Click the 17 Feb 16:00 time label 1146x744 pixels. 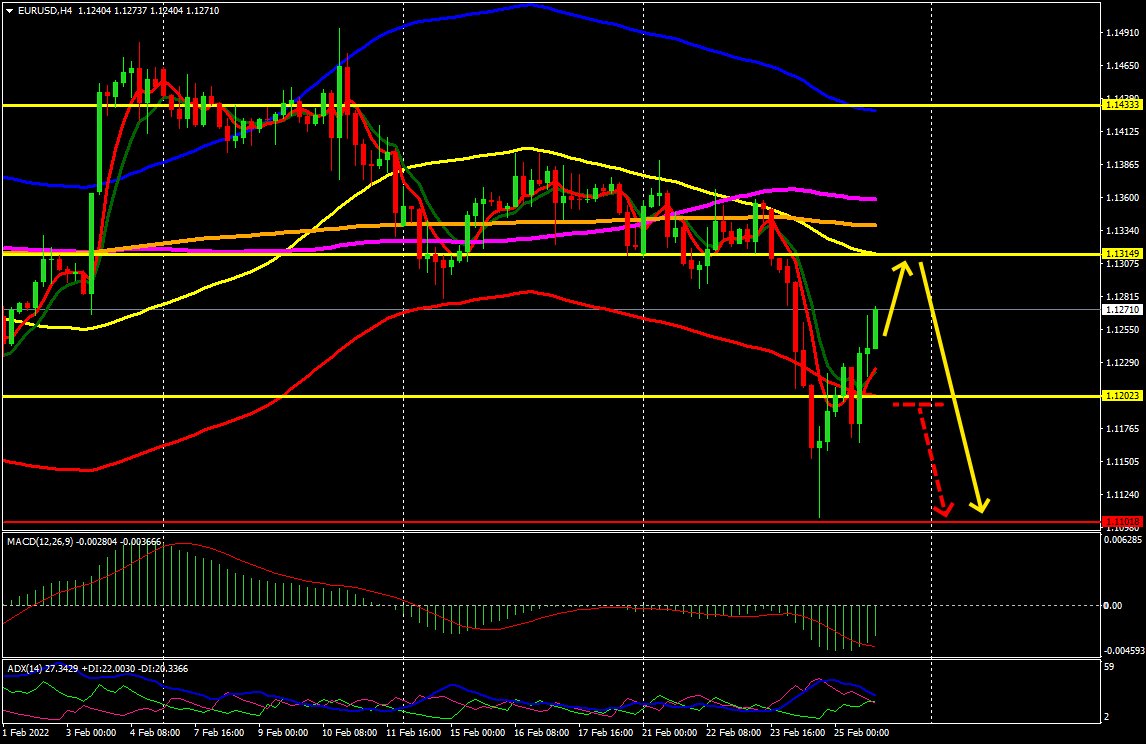tap(605, 732)
